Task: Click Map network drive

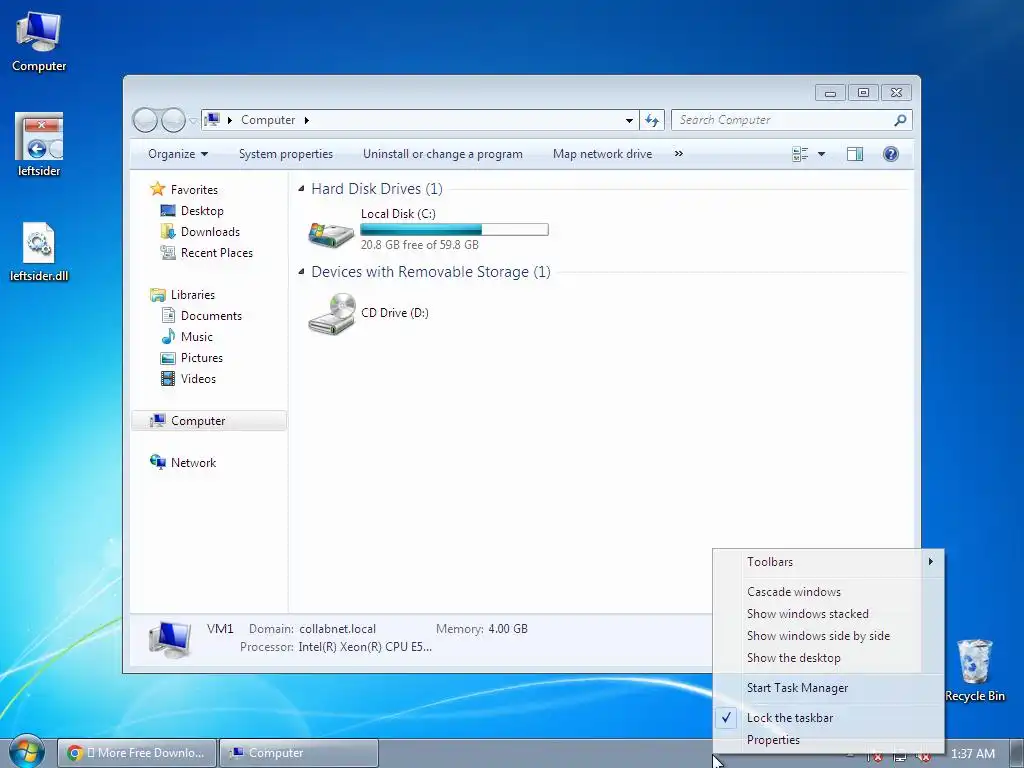Action: (x=602, y=154)
